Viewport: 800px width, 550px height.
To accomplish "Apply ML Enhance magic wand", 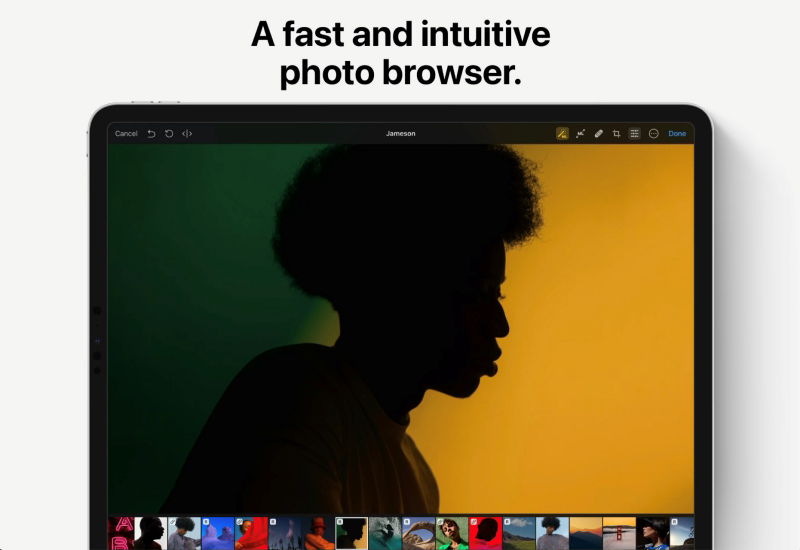I will pyautogui.click(x=562, y=134).
